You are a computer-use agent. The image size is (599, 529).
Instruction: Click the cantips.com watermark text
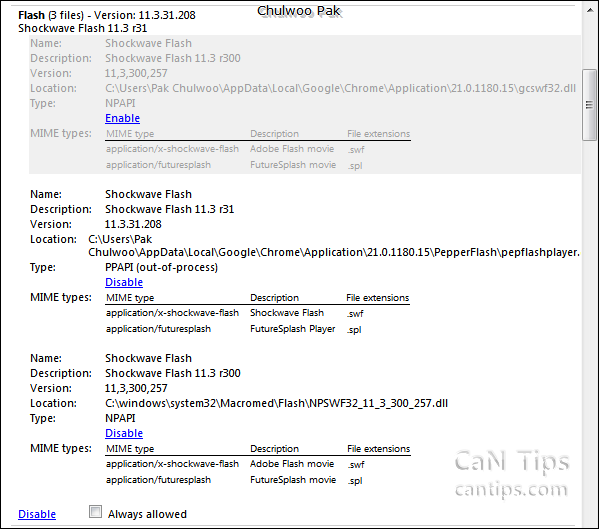coord(511,489)
